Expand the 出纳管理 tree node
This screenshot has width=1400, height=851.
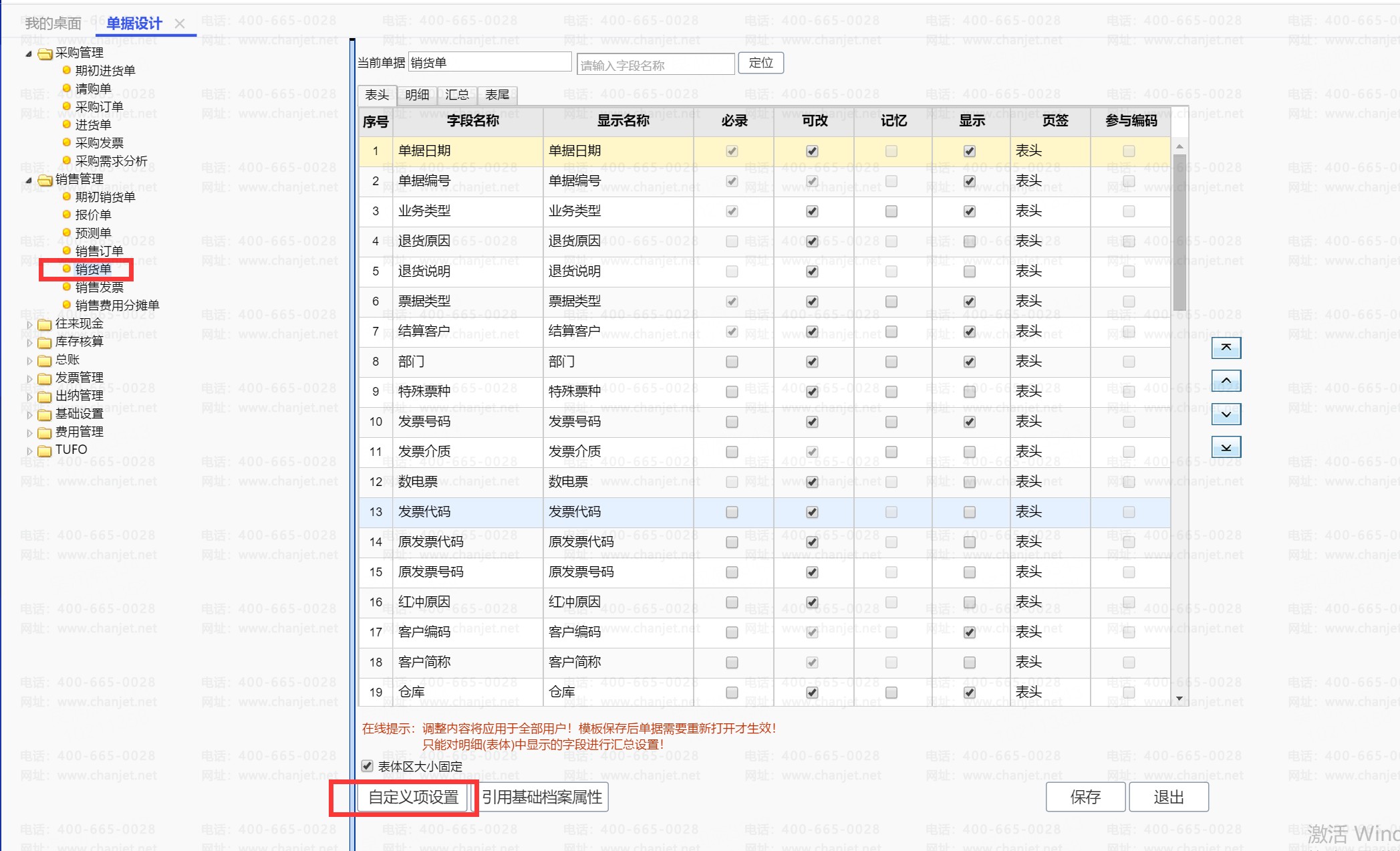(29, 396)
